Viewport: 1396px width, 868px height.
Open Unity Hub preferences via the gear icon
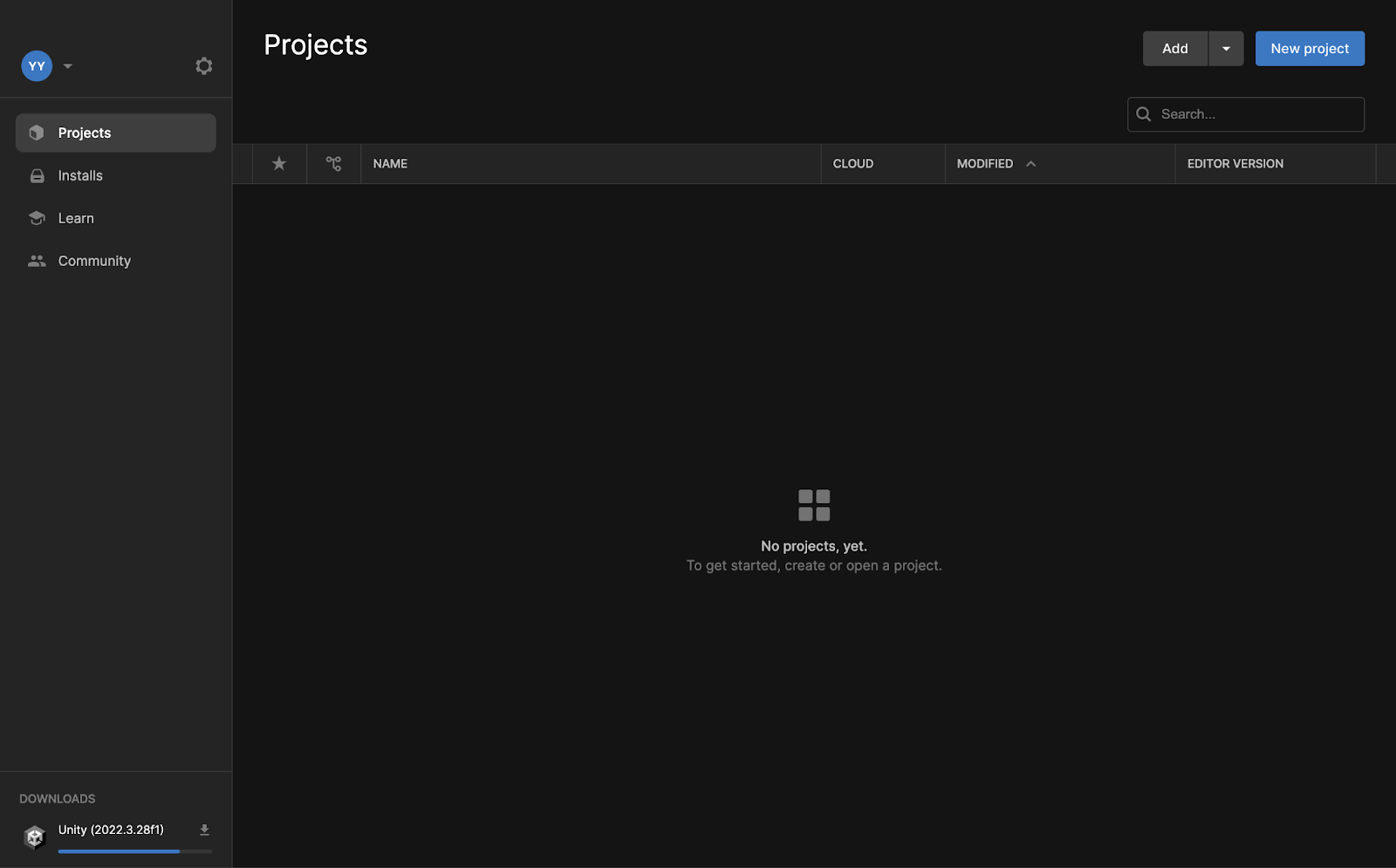[x=203, y=65]
